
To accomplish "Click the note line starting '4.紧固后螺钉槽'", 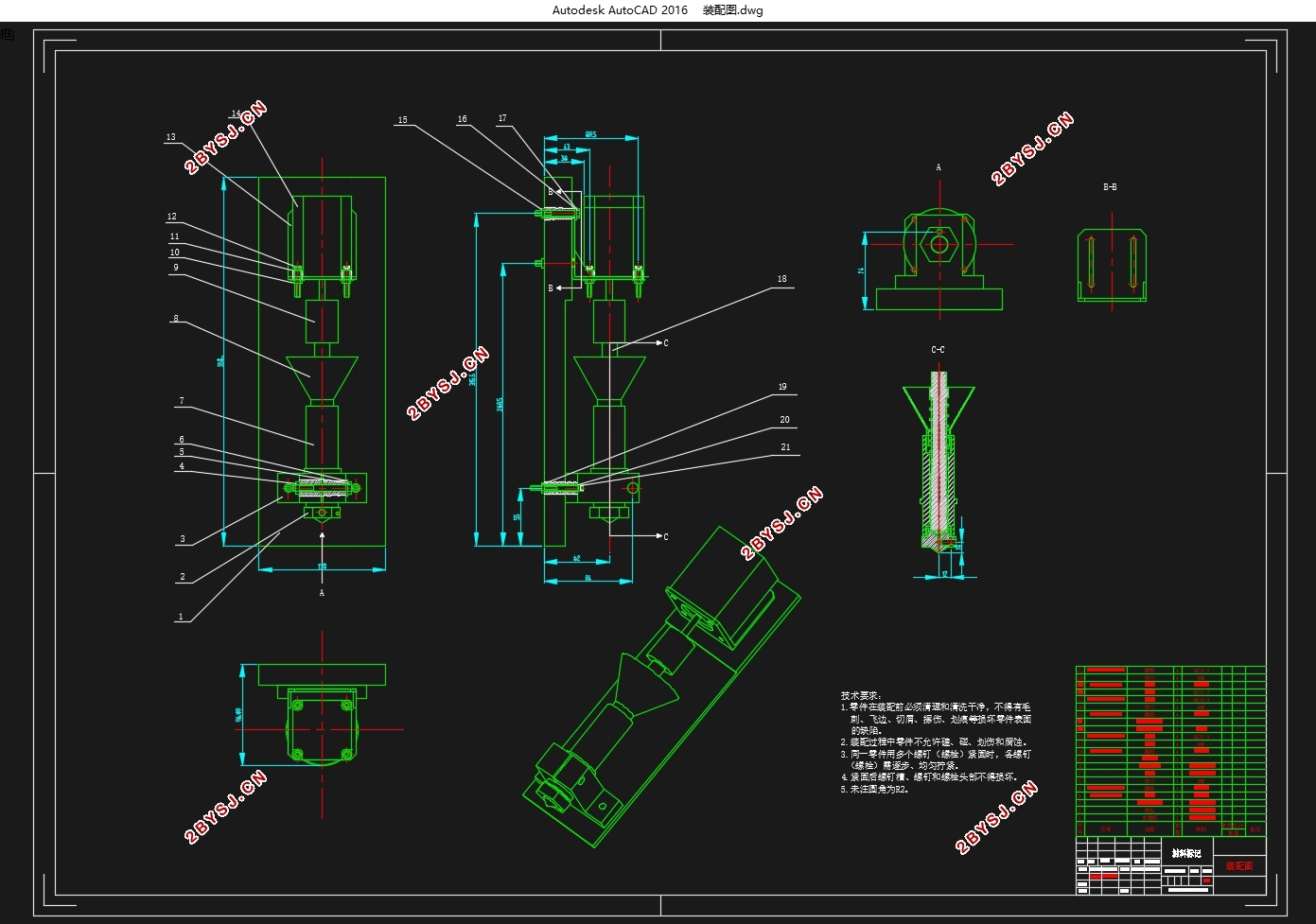I will coord(929,776).
